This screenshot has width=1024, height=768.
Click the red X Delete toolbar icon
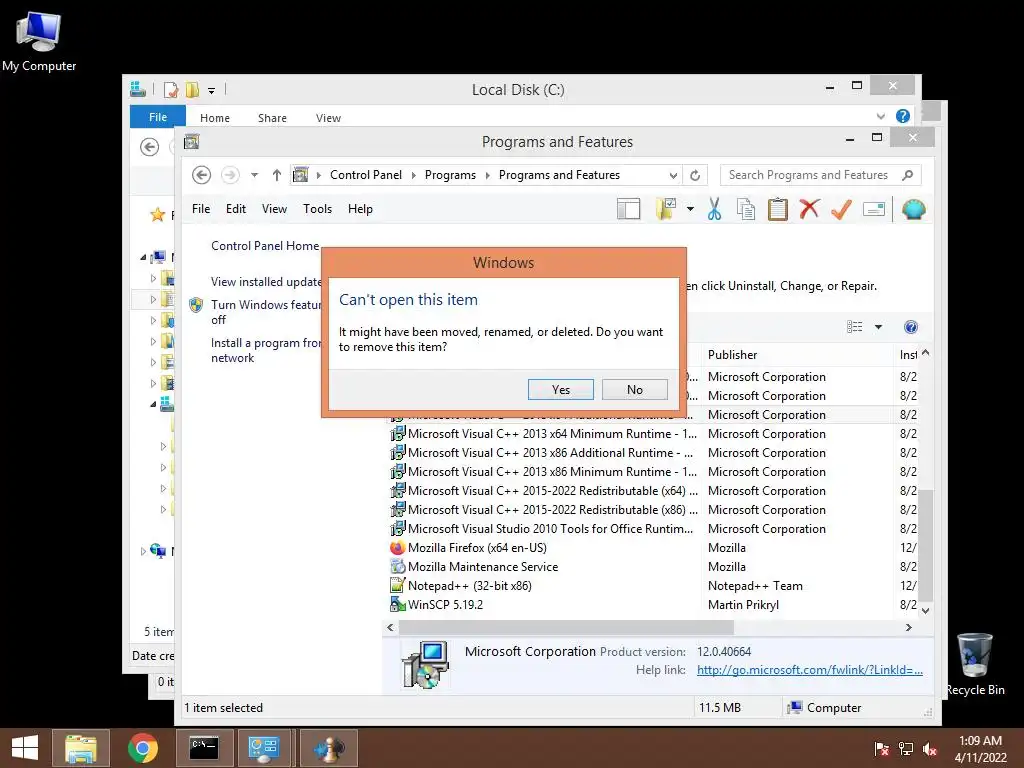pyautogui.click(x=809, y=210)
